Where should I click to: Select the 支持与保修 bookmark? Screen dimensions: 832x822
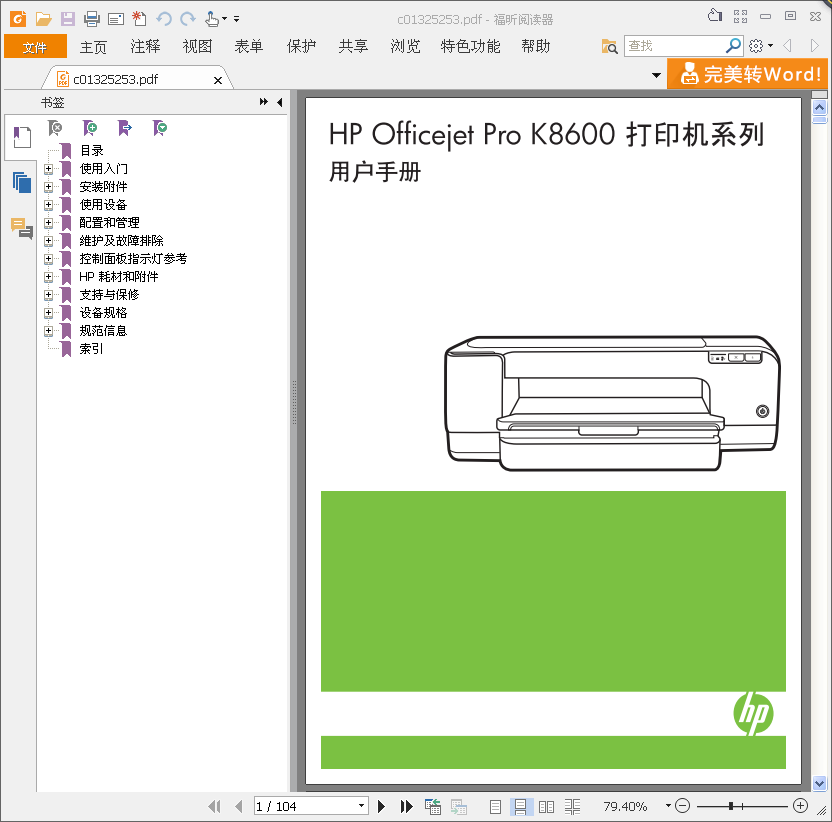click(109, 295)
